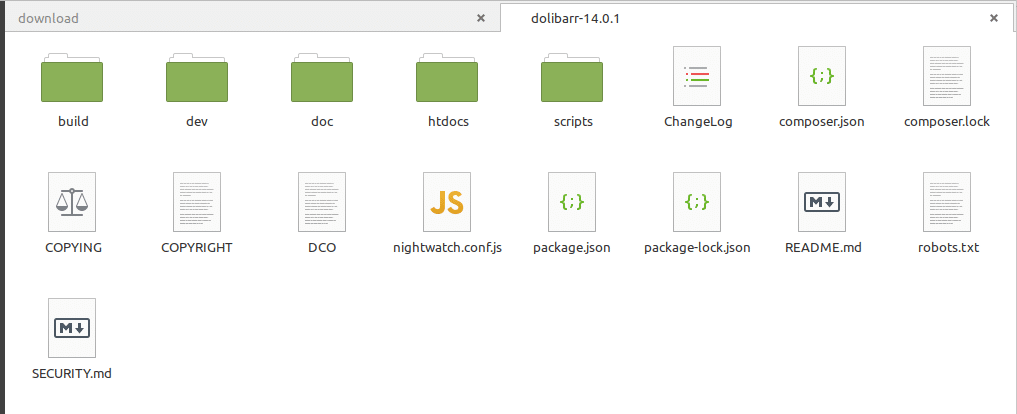The height and width of the screenshot is (414, 1017).
Task: Click the 'scripts' folder name label
Action: tap(573, 121)
